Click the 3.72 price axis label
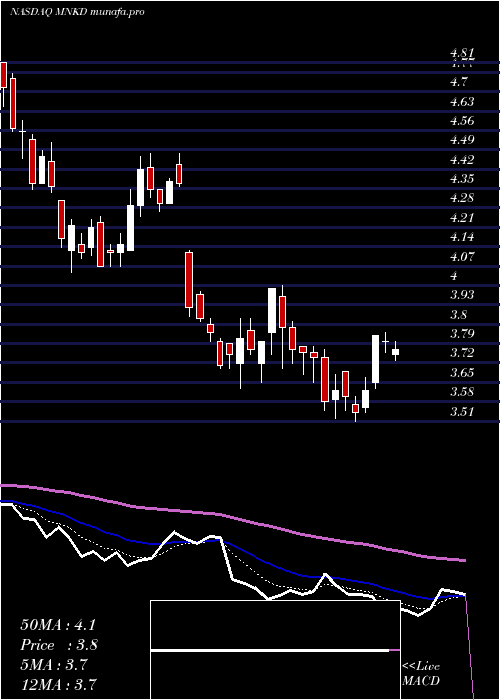Screen dimensions: 500x700 [462, 353]
